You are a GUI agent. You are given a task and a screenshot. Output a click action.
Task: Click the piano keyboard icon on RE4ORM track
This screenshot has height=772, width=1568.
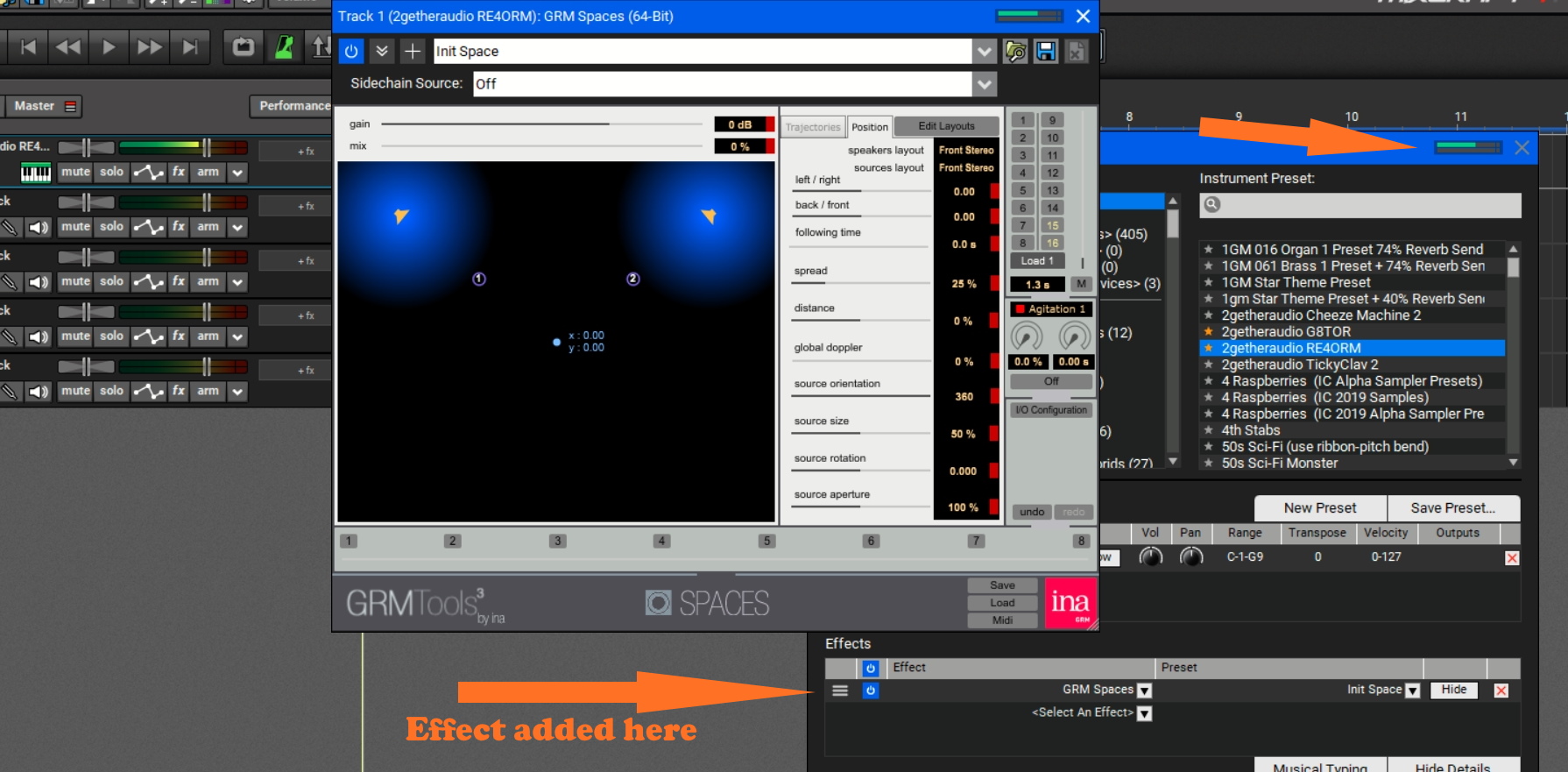(35, 173)
